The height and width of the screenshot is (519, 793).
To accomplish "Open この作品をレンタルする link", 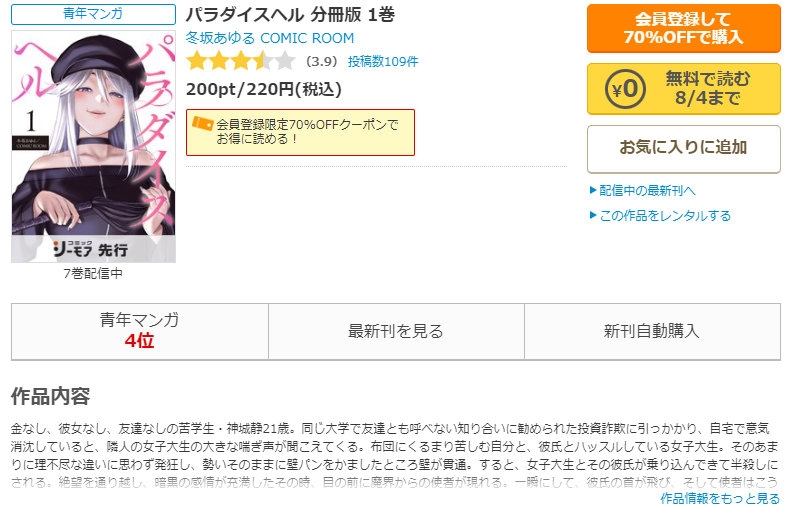I will 665,215.
